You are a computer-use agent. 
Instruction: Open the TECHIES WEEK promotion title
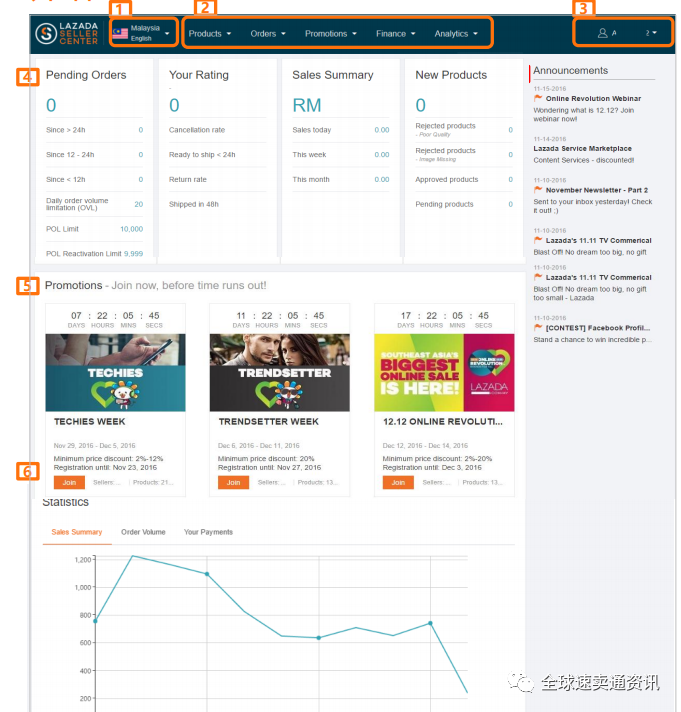[89, 422]
